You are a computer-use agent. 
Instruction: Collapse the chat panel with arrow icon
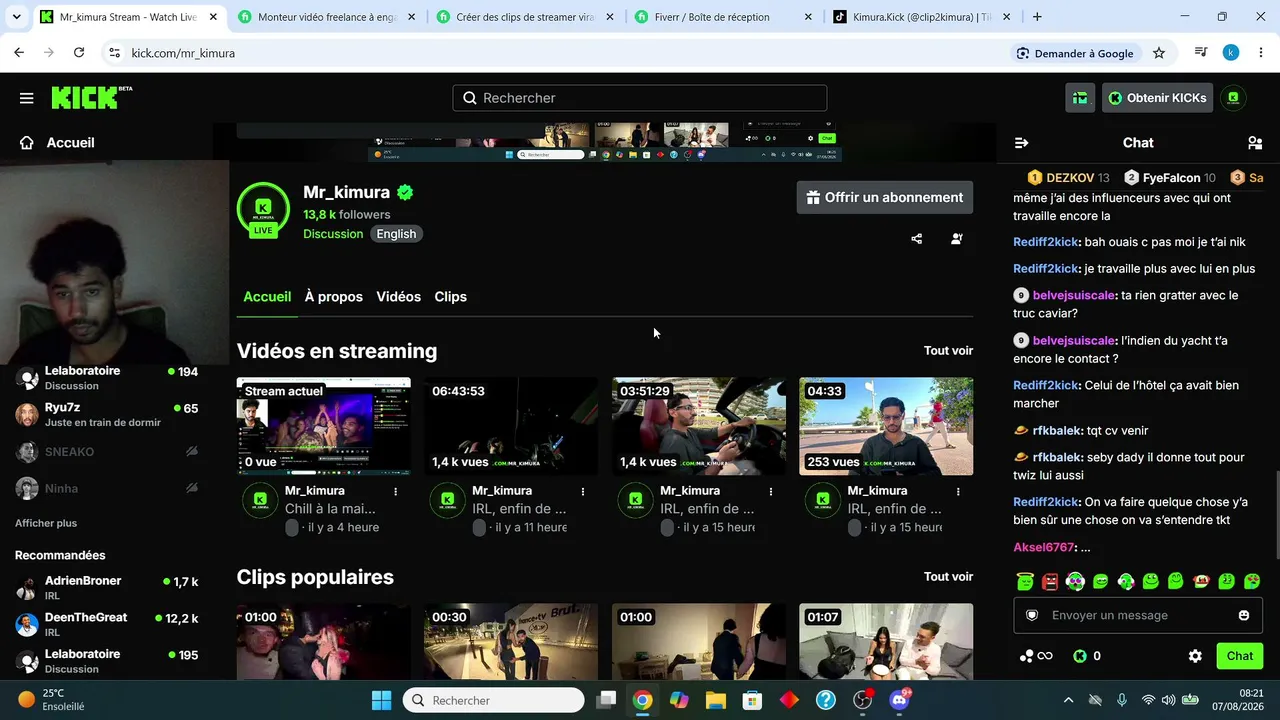coord(1022,143)
